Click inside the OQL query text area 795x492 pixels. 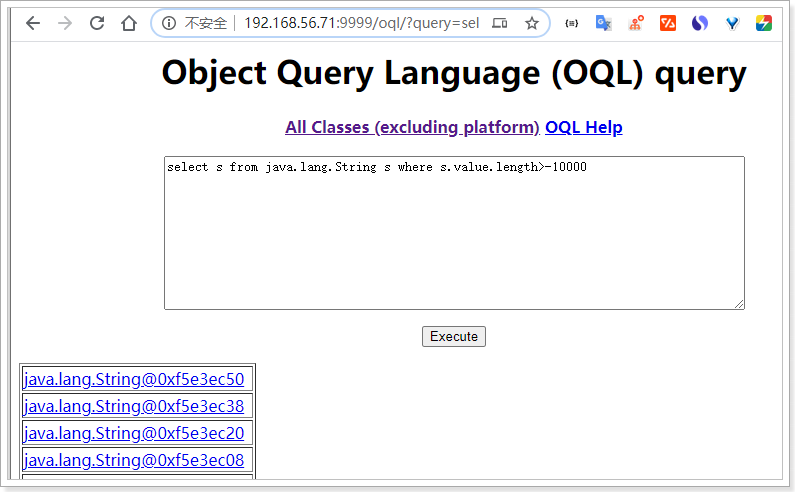pyautogui.click(x=454, y=233)
